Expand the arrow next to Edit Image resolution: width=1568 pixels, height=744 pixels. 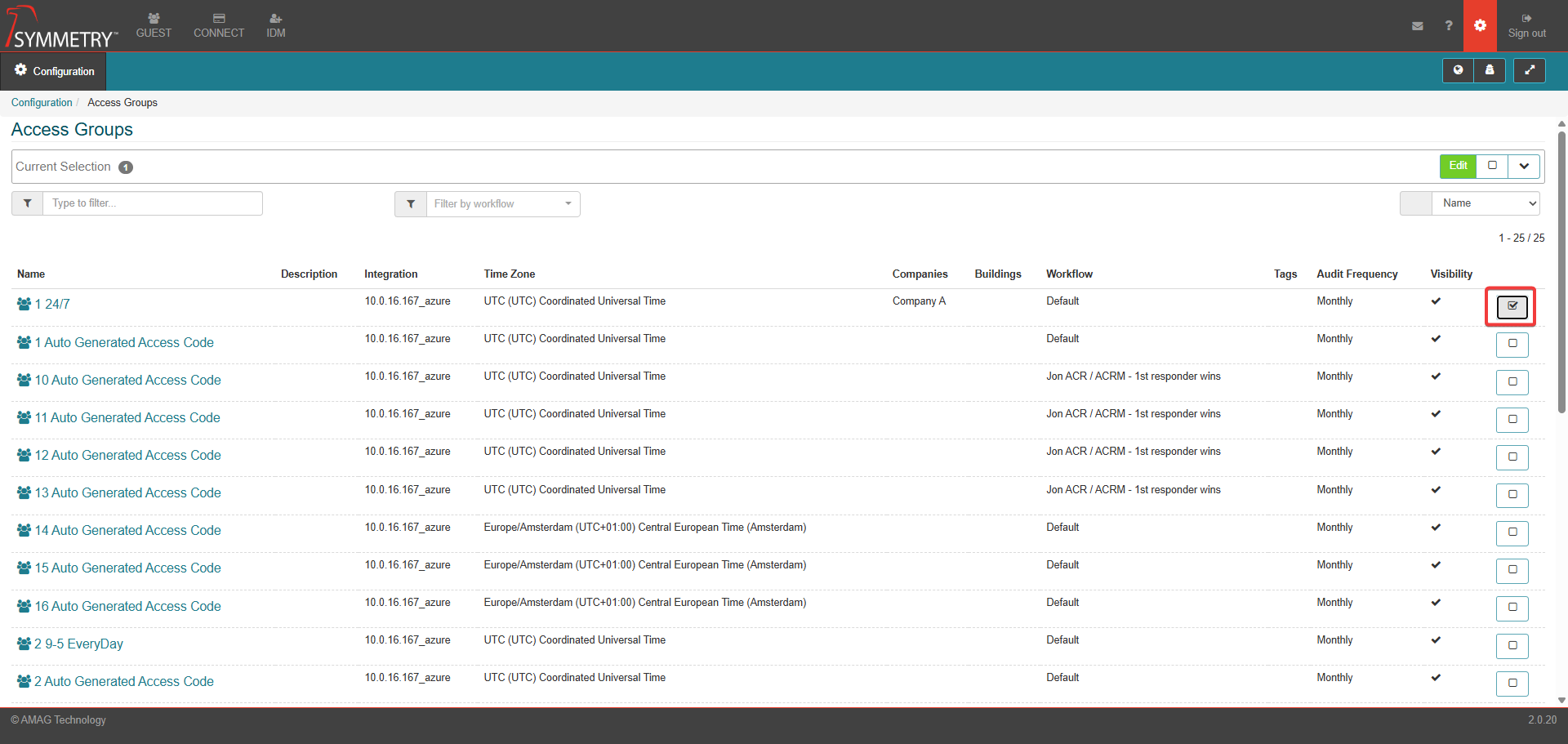1524,167
